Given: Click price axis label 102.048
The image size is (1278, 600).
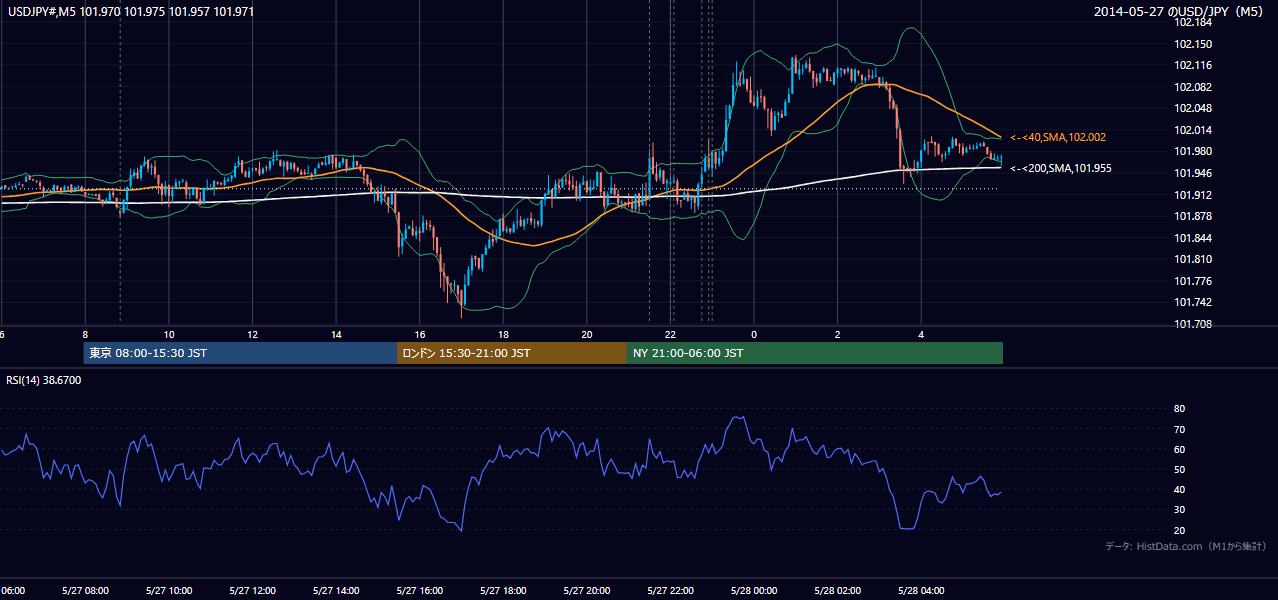Looking at the screenshot, I should (x=1194, y=108).
